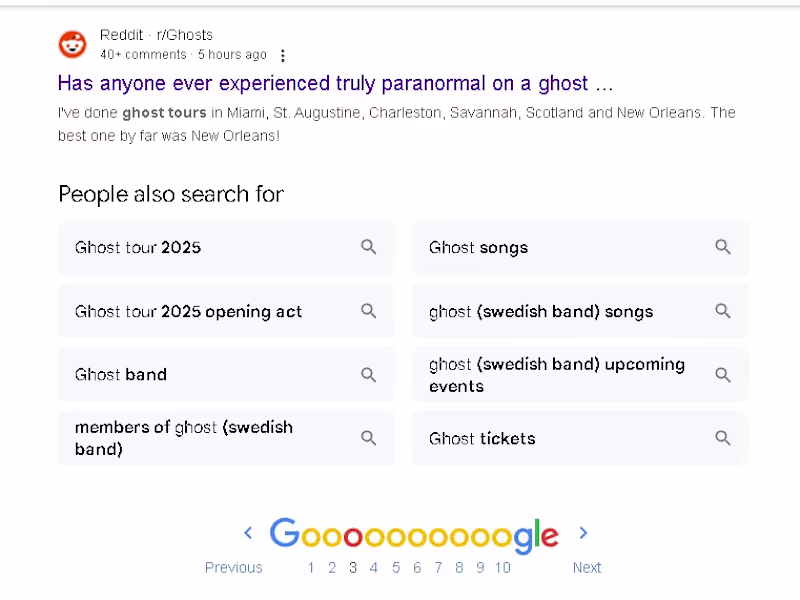Open the three-dot options menu on the Reddit result

click(x=283, y=55)
